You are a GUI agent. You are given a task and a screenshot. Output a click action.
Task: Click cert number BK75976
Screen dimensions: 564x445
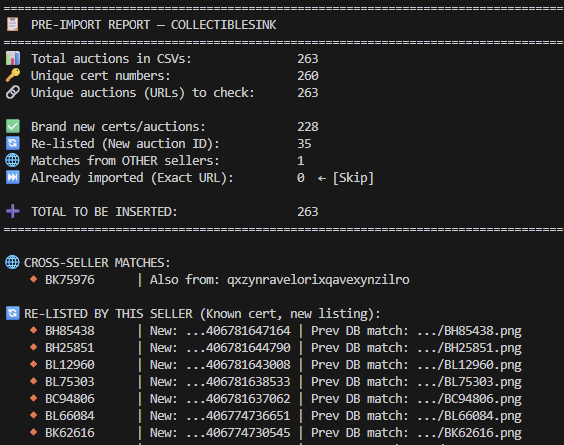pyautogui.click(x=70, y=280)
